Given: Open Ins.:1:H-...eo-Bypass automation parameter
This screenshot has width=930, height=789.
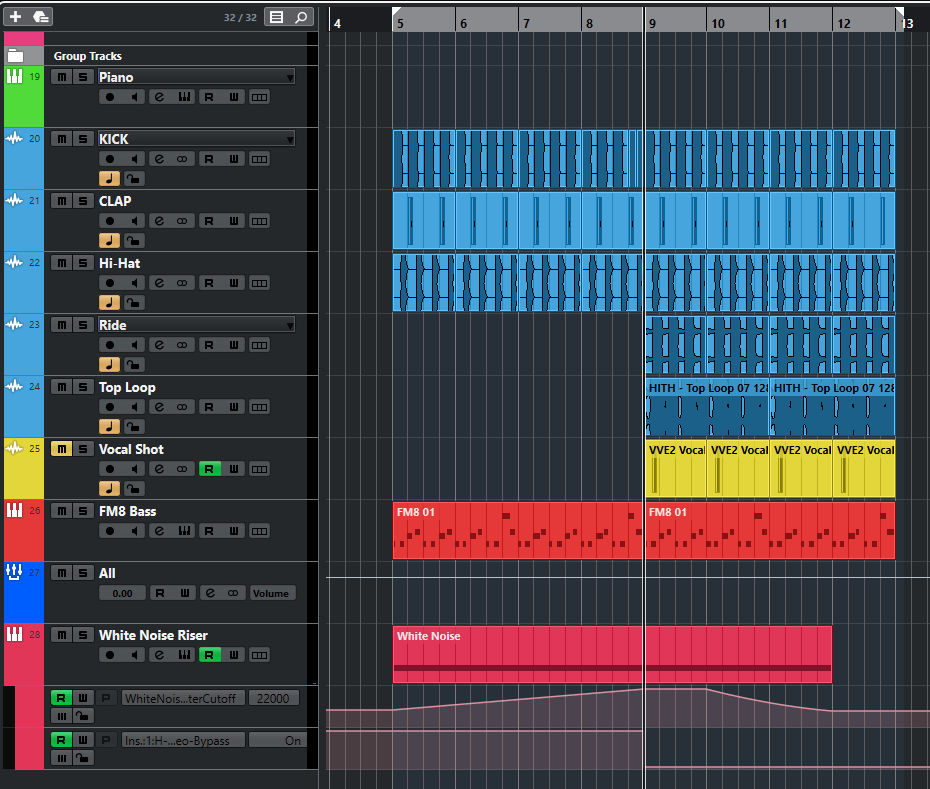Looking at the screenshot, I should point(183,741).
